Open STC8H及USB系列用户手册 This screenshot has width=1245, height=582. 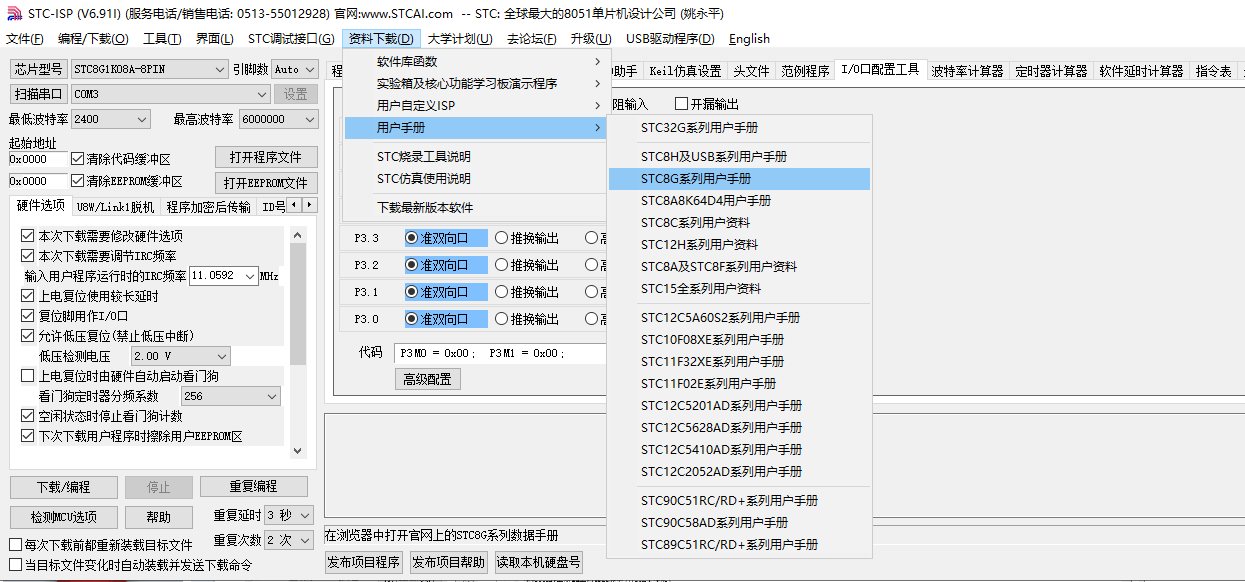[x=739, y=157]
